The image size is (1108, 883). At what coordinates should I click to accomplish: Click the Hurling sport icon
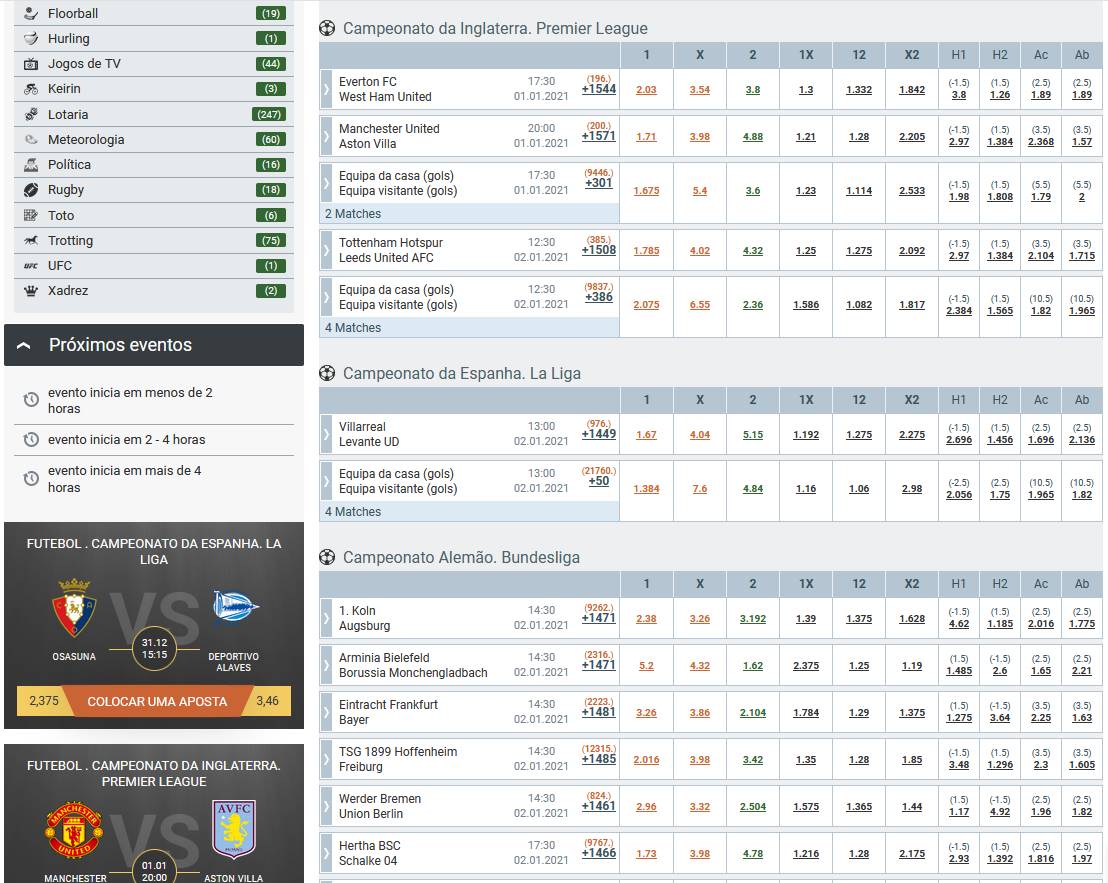tap(30, 38)
